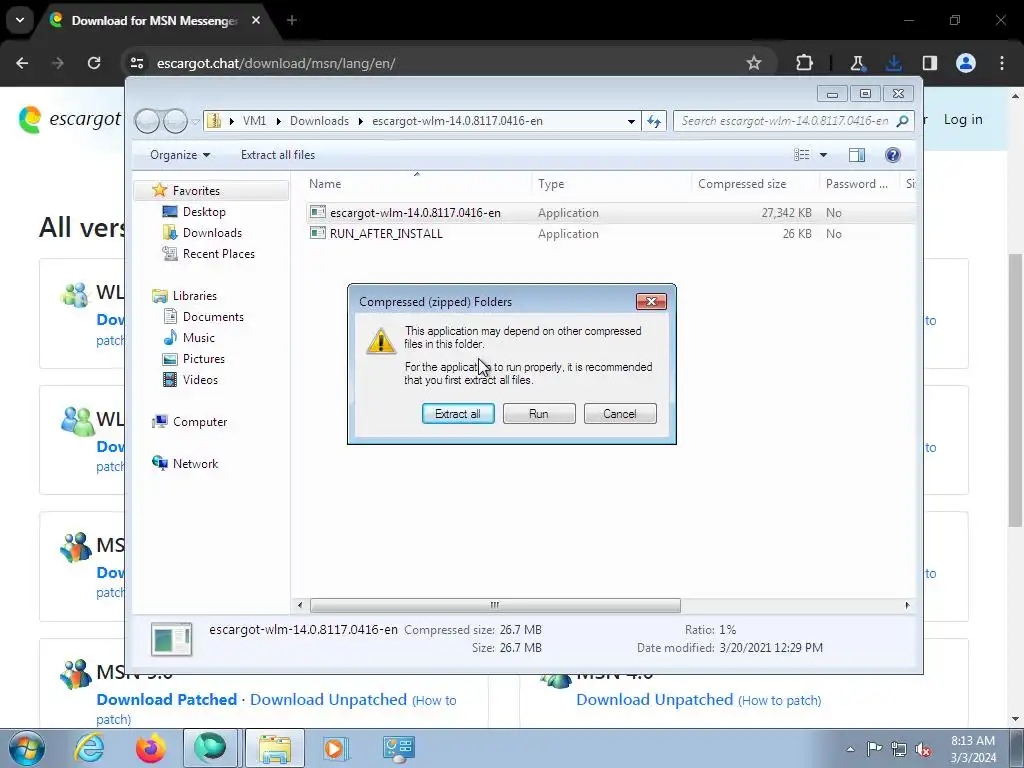Open Chrome profile avatar

click(x=966, y=63)
